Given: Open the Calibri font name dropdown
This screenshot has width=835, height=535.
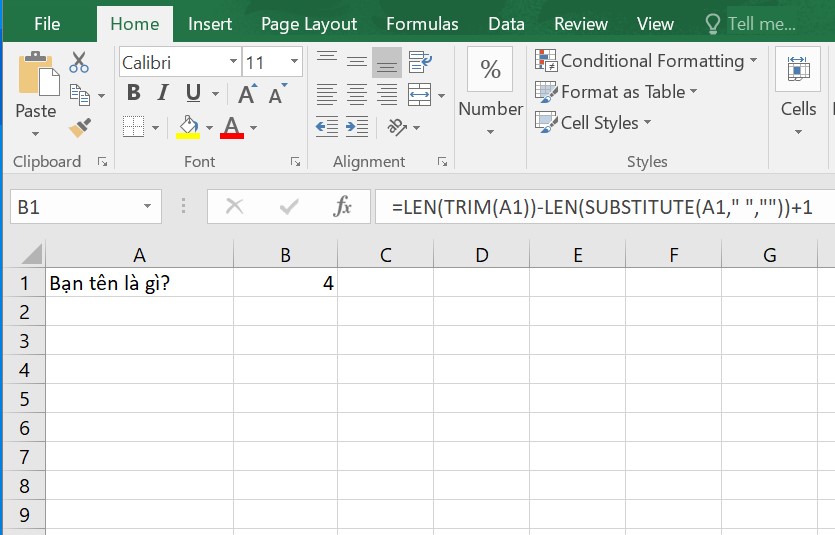Looking at the screenshot, I should tap(233, 61).
